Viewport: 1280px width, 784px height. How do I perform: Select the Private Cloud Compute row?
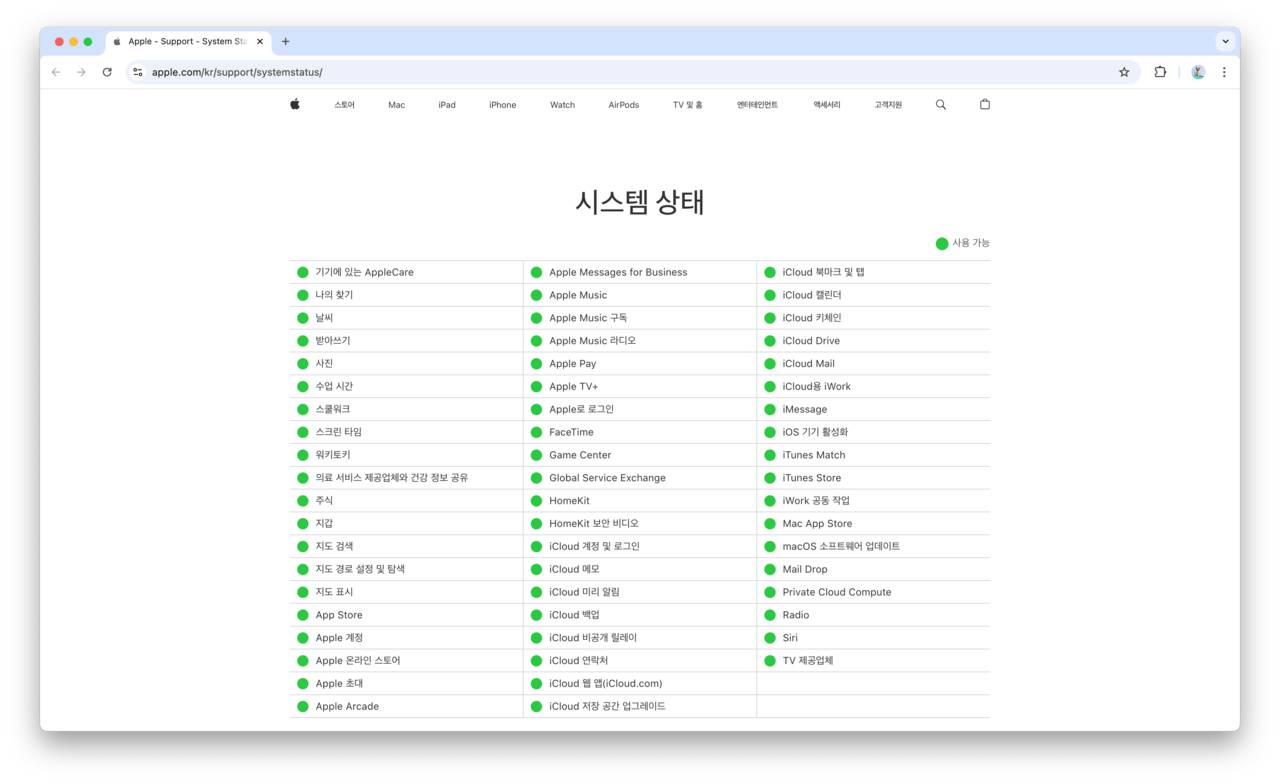pos(873,592)
